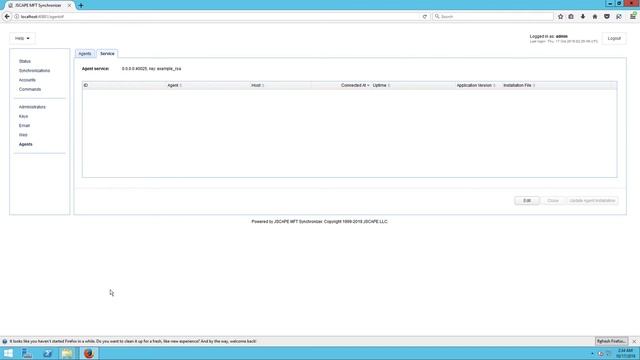Click the sync/chat icon beside Pocket
Viewport: 640px width, 360px height.
tap(619, 17)
